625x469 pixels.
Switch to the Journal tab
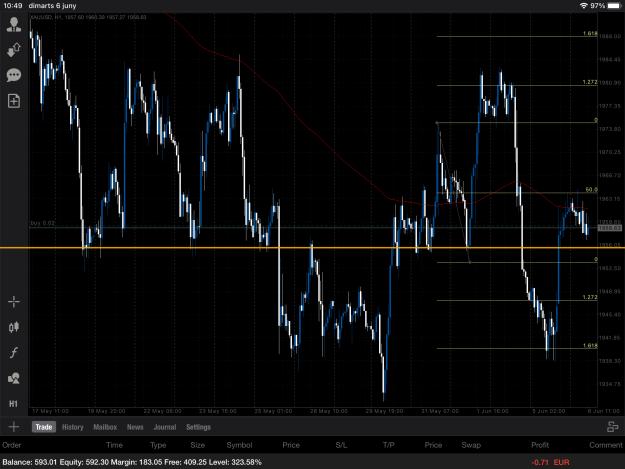(165, 427)
